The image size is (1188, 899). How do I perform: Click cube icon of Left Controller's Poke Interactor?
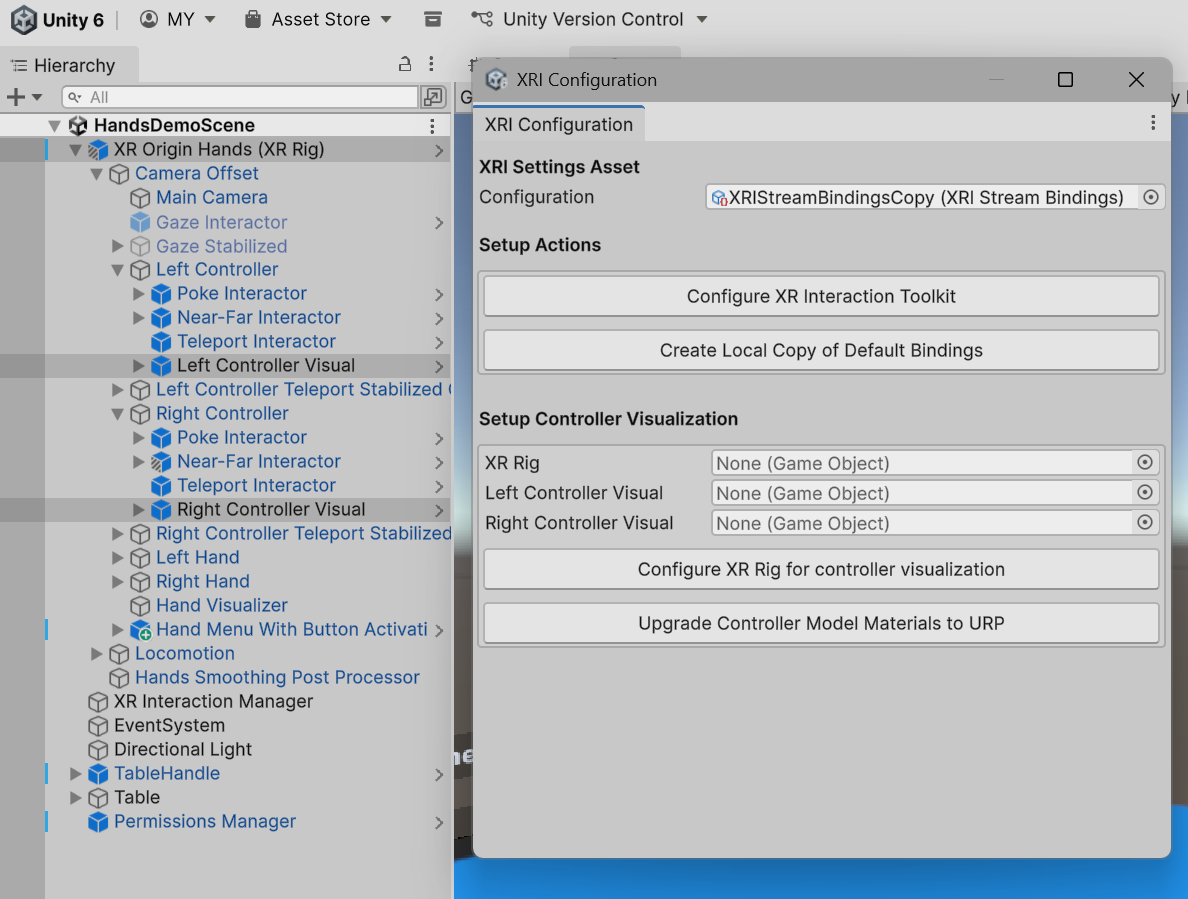click(x=161, y=294)
